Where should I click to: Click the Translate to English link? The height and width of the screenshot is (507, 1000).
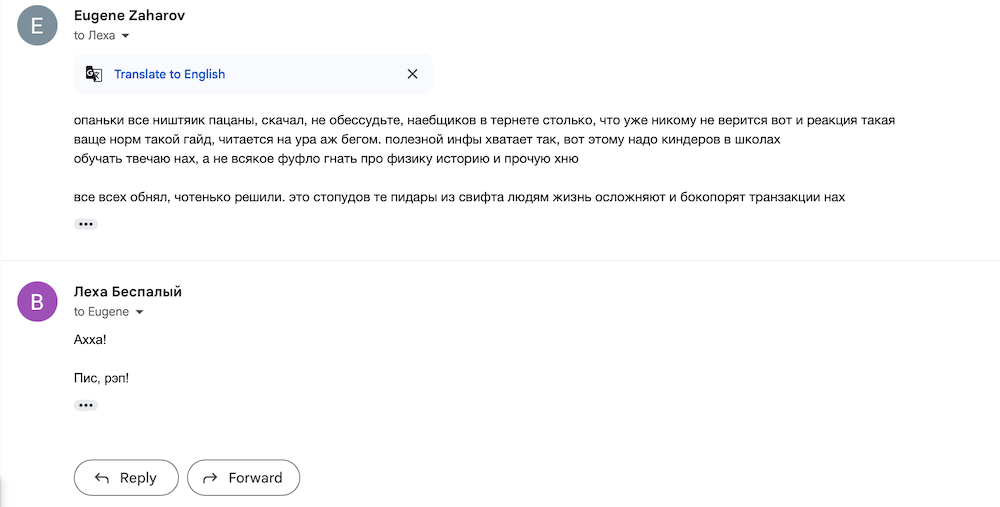coord(169,74)
